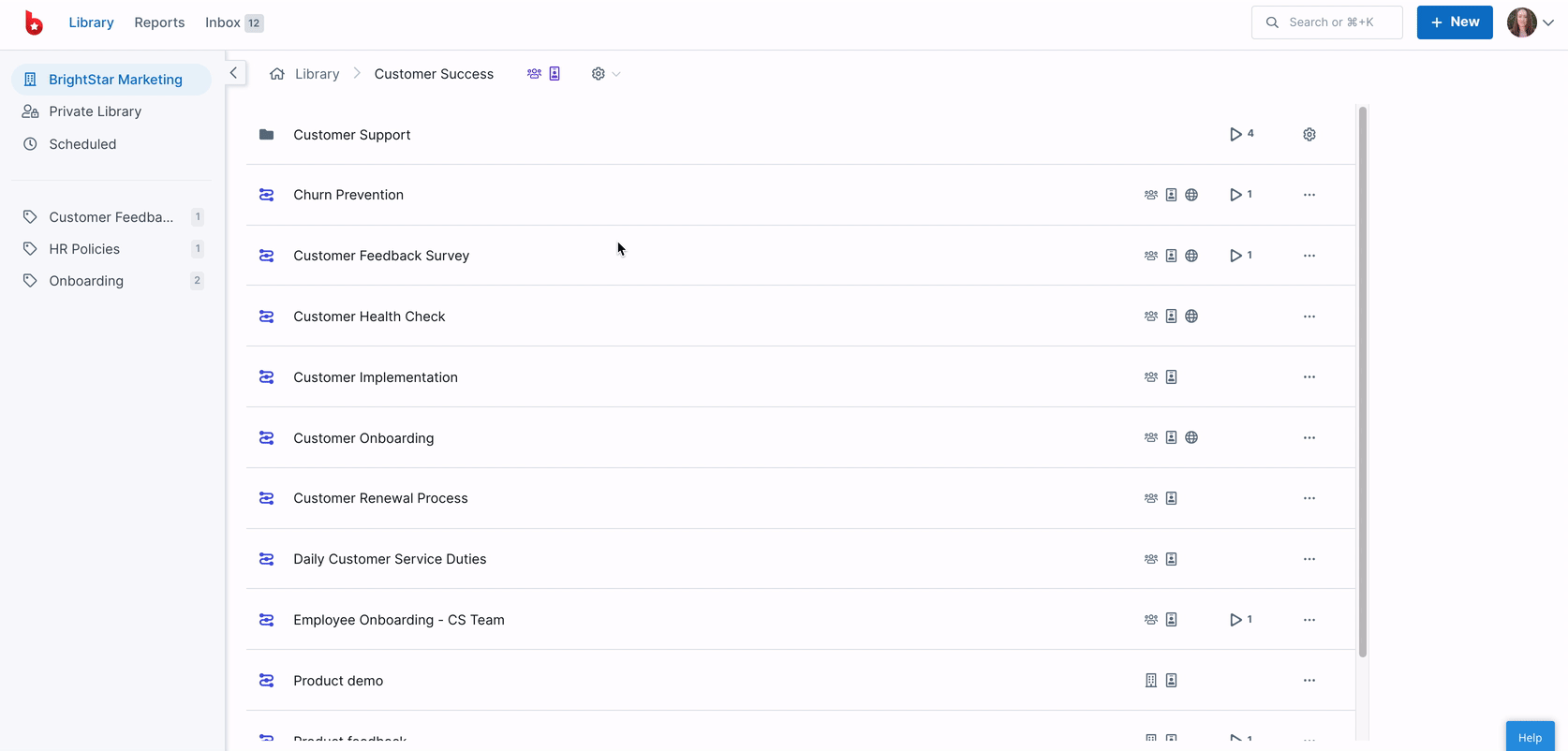Click the New button
The width and height of the screenshot is (1568, 751).
1454,22
